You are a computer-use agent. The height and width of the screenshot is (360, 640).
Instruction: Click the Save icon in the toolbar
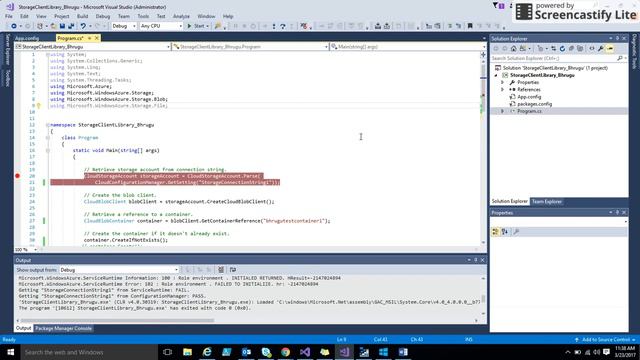point(62,26)
